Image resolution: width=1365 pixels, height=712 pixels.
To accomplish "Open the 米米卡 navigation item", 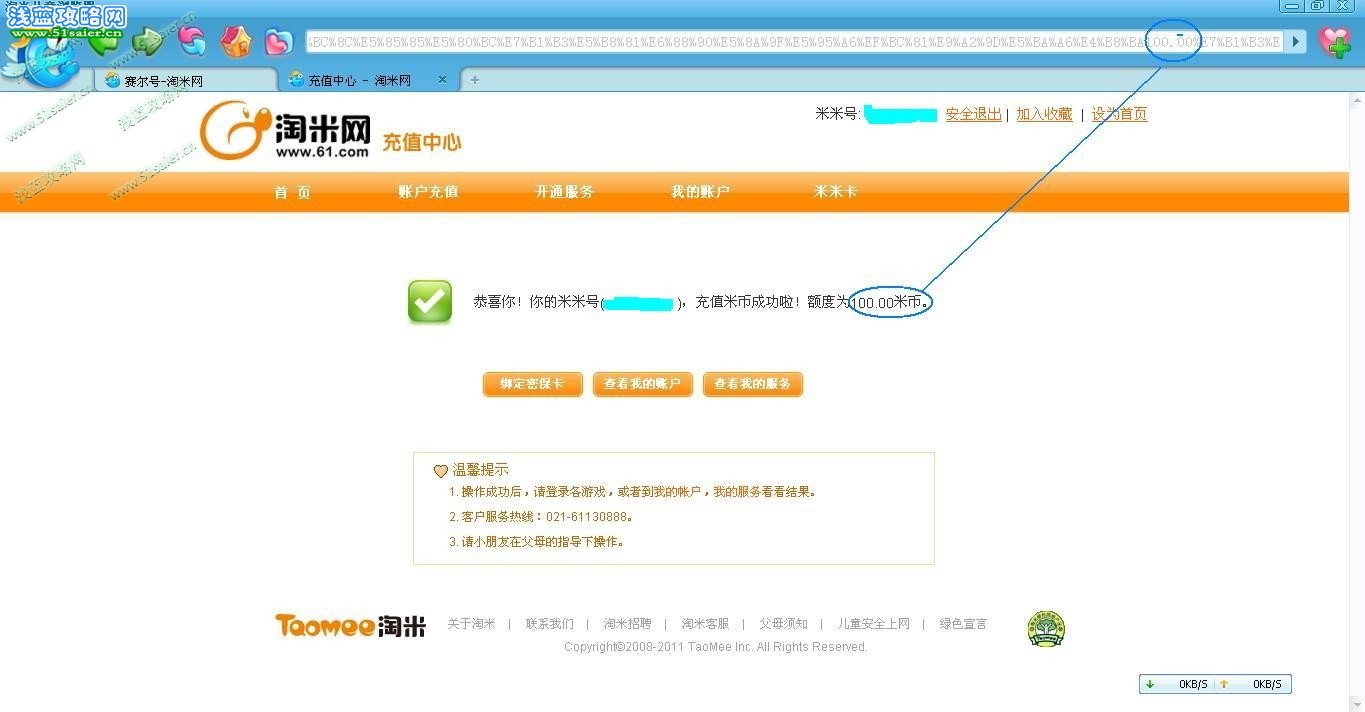I will point(835,192).
